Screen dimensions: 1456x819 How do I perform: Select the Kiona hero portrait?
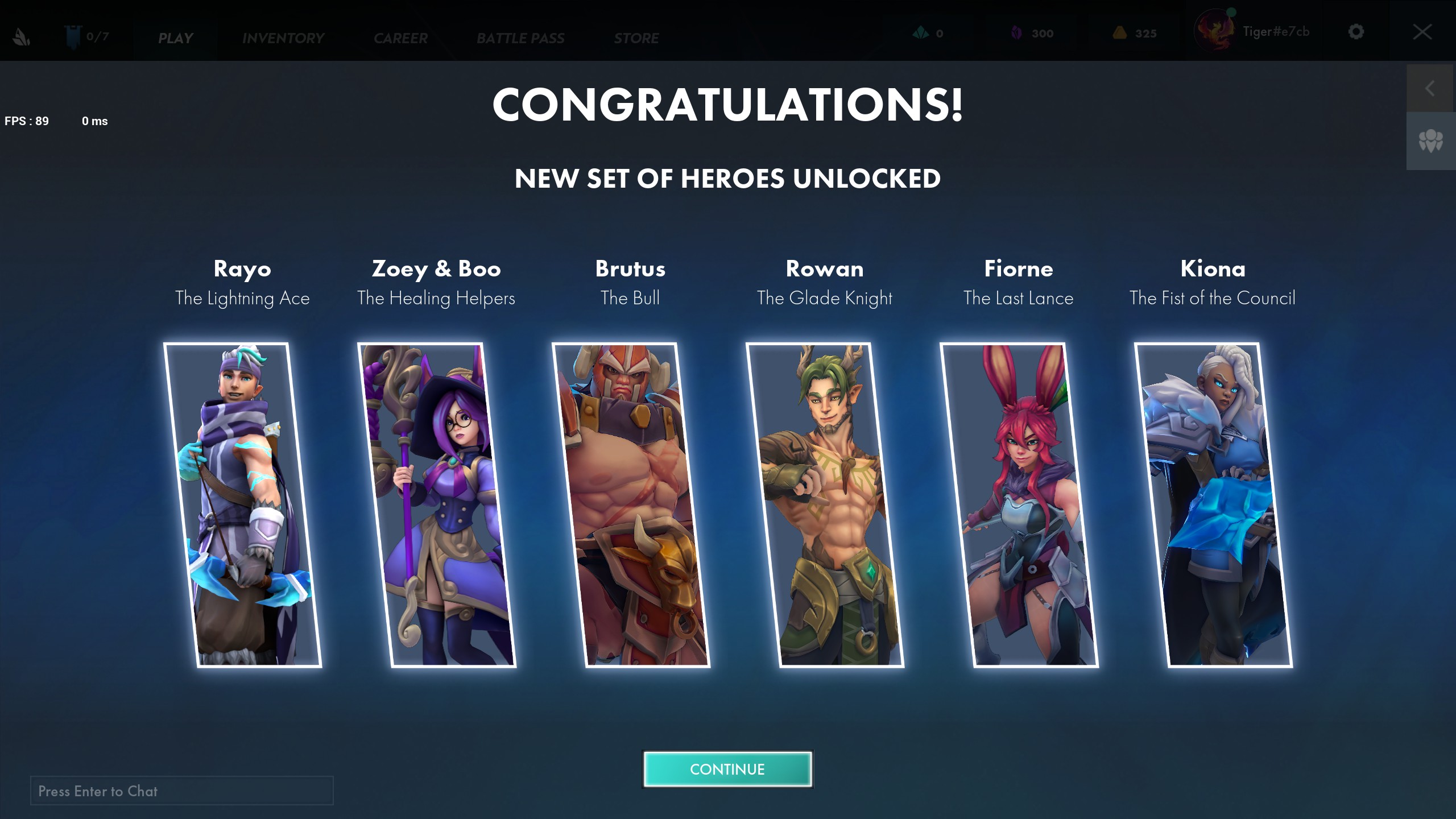pyautogui.click(x=1213, y=505)
